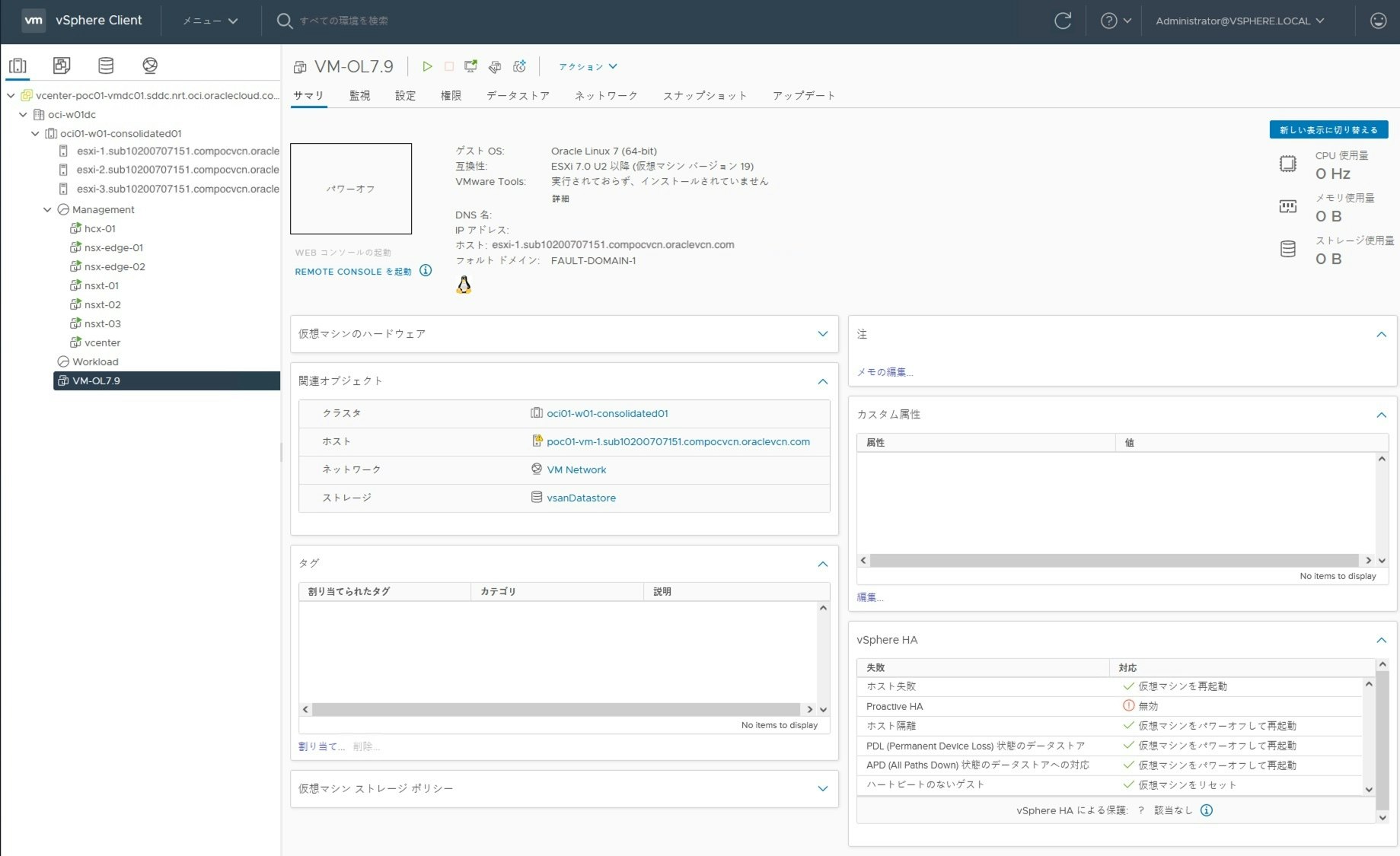
Task: Click edit settings toolbar icon
Action: [x=495, y=67]
